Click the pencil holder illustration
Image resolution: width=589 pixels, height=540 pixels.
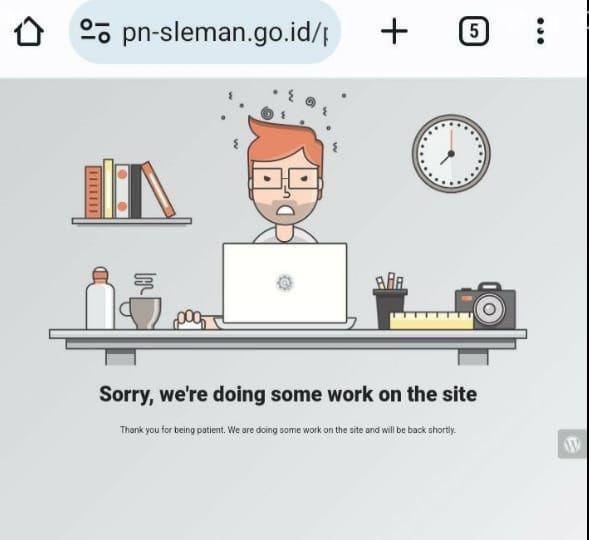point(390,300)
